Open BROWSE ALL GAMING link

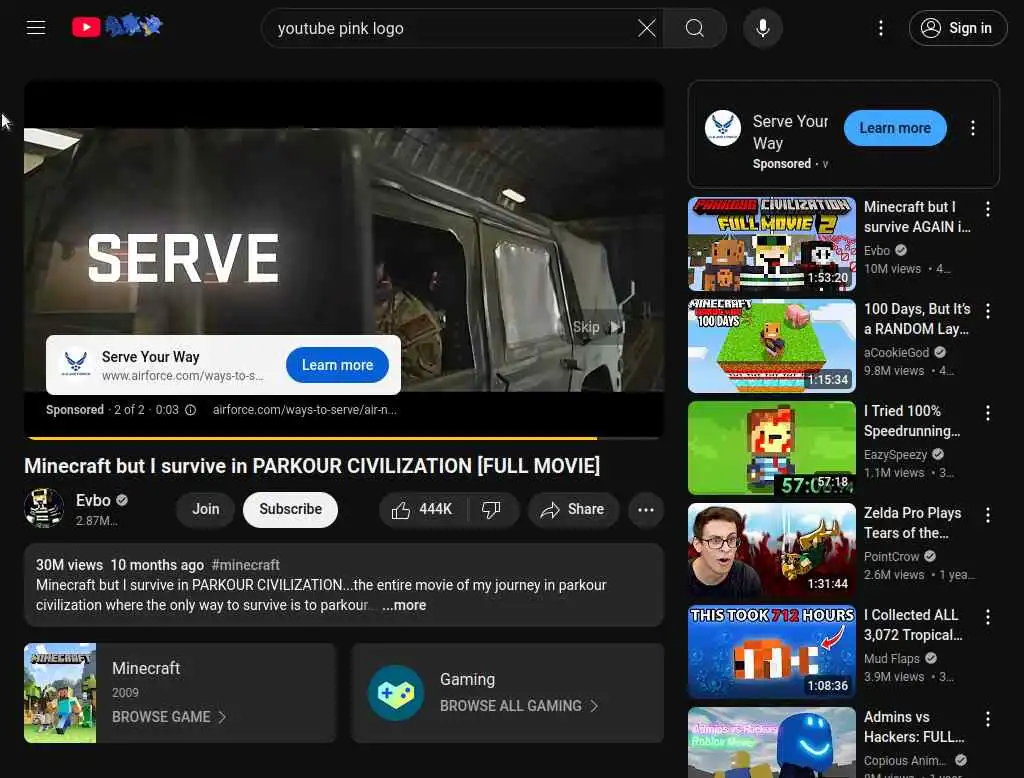click(x=519, y=706)
